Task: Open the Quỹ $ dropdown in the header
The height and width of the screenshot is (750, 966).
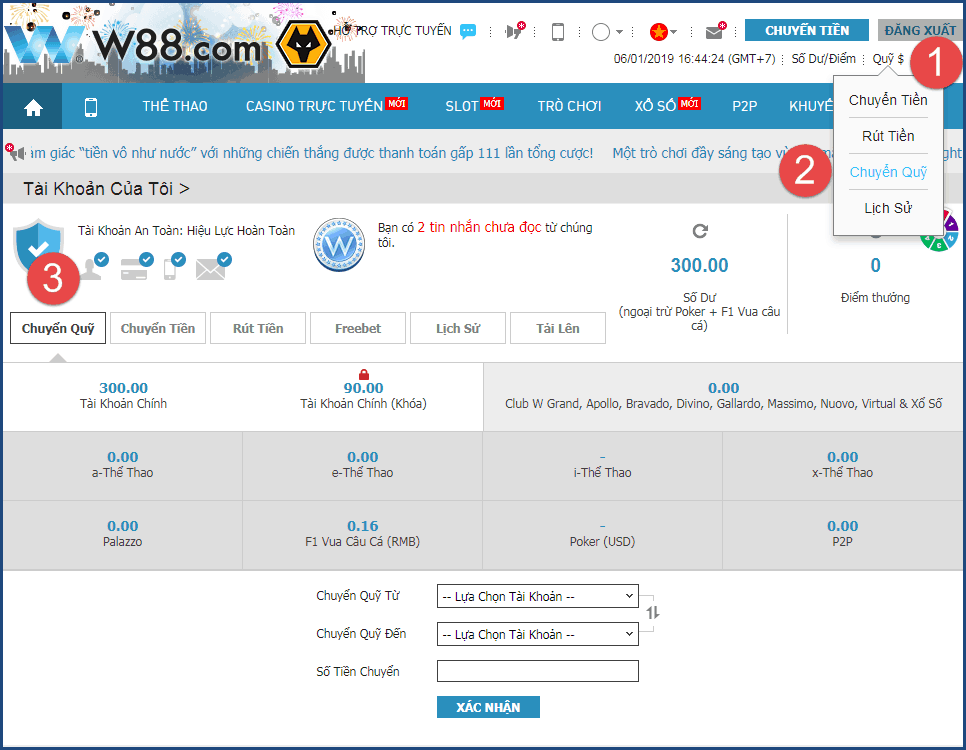Action: (888, 59)
